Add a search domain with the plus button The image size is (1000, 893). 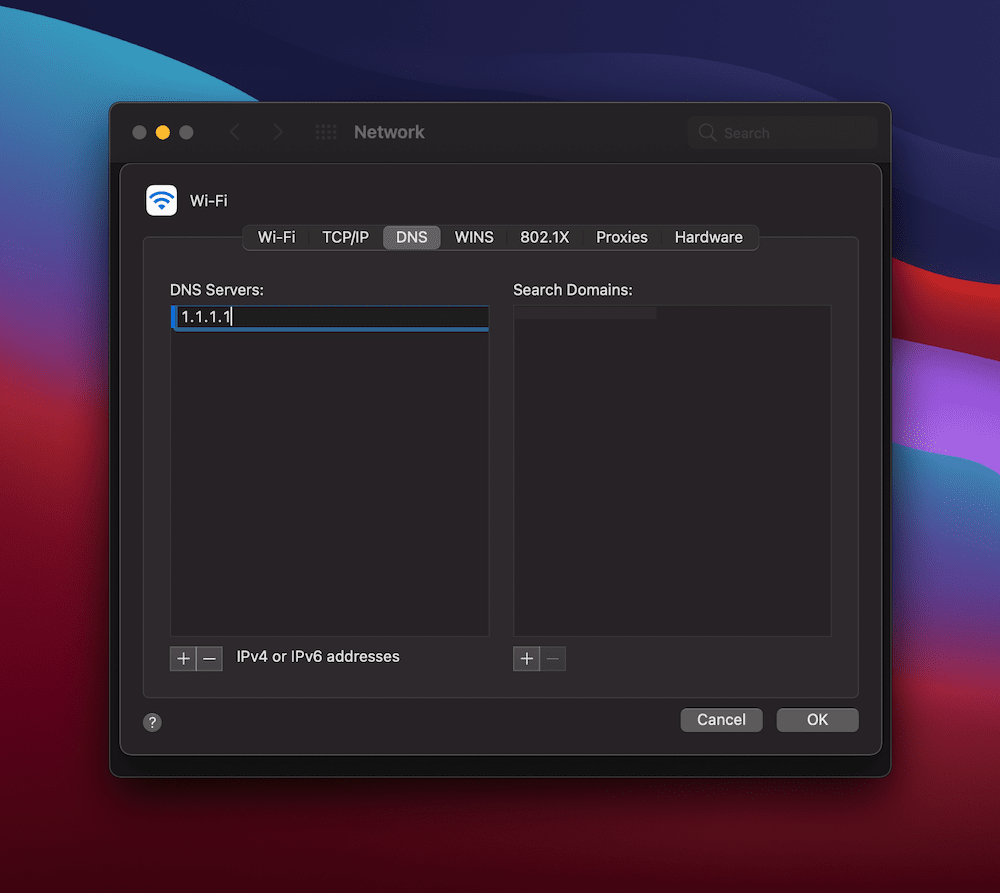pyautogui.click(x=527, y=658)
